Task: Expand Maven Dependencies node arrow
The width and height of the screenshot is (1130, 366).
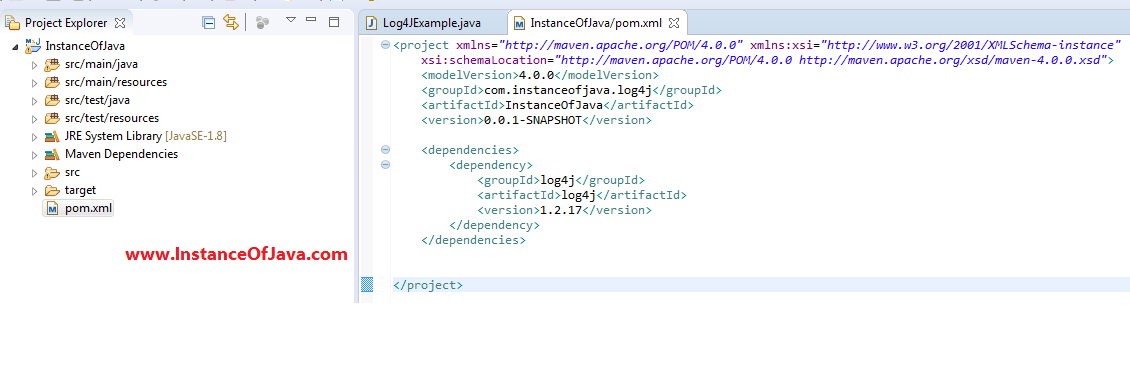Action: coord(34,155)
